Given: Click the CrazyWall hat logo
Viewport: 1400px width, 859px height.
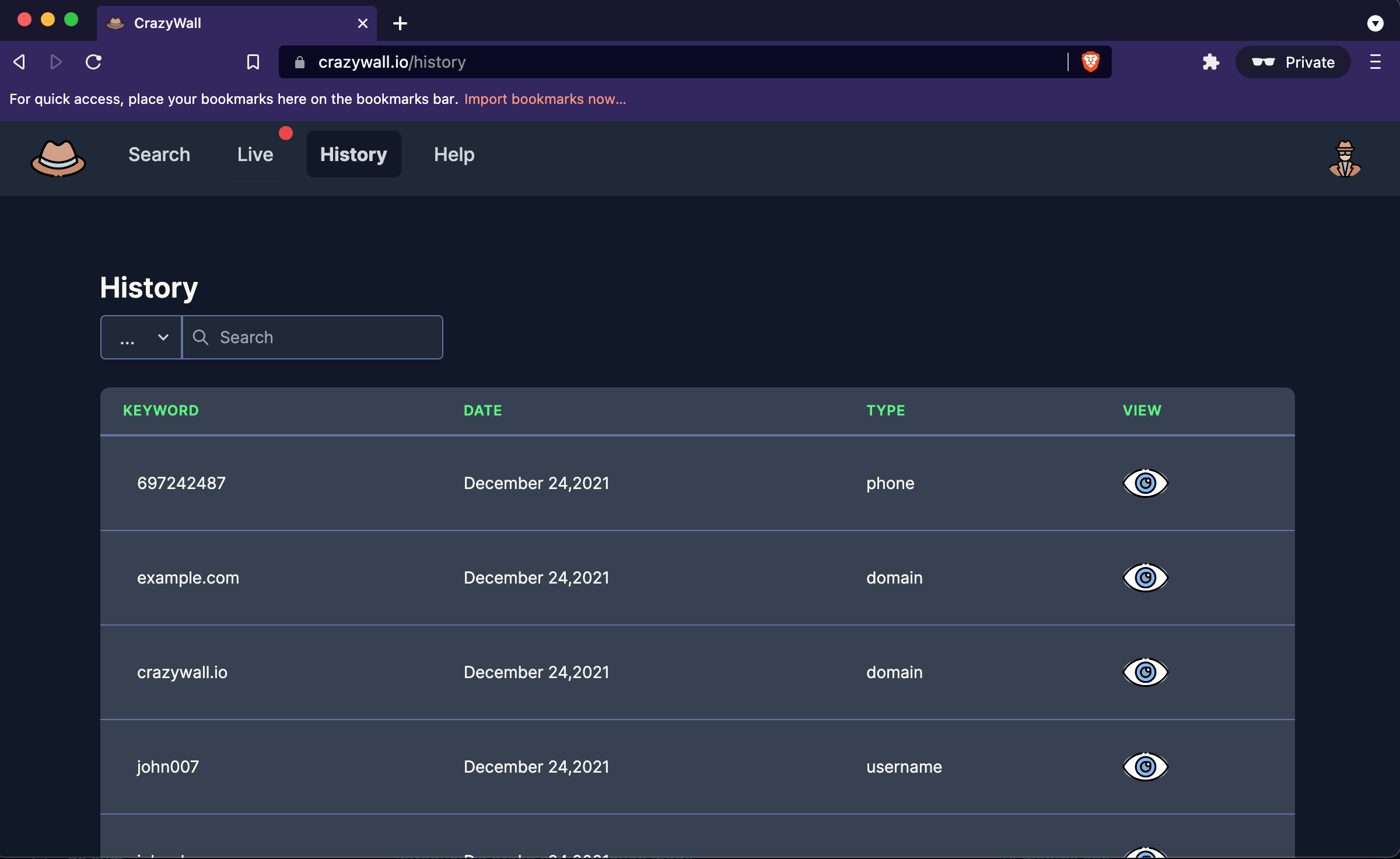Looking at the screenshot, I should point(58,158).
